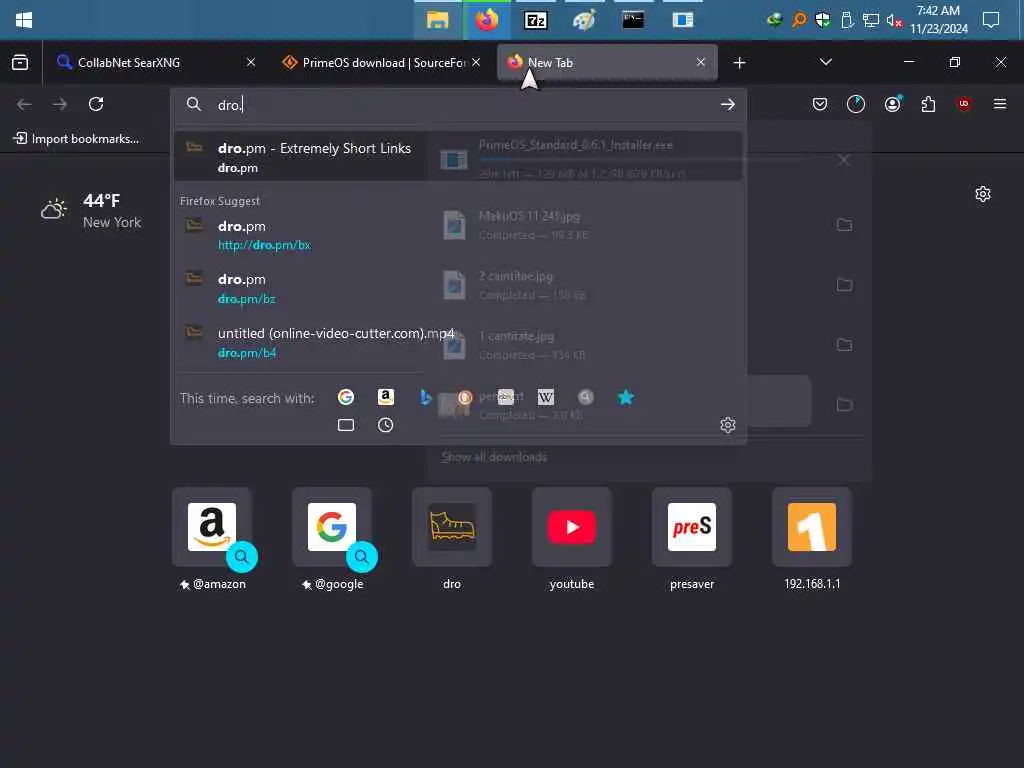Open containing folder for 1 cantitate.jpg download
Viewport: 1024px width, 768px height.
844,345
